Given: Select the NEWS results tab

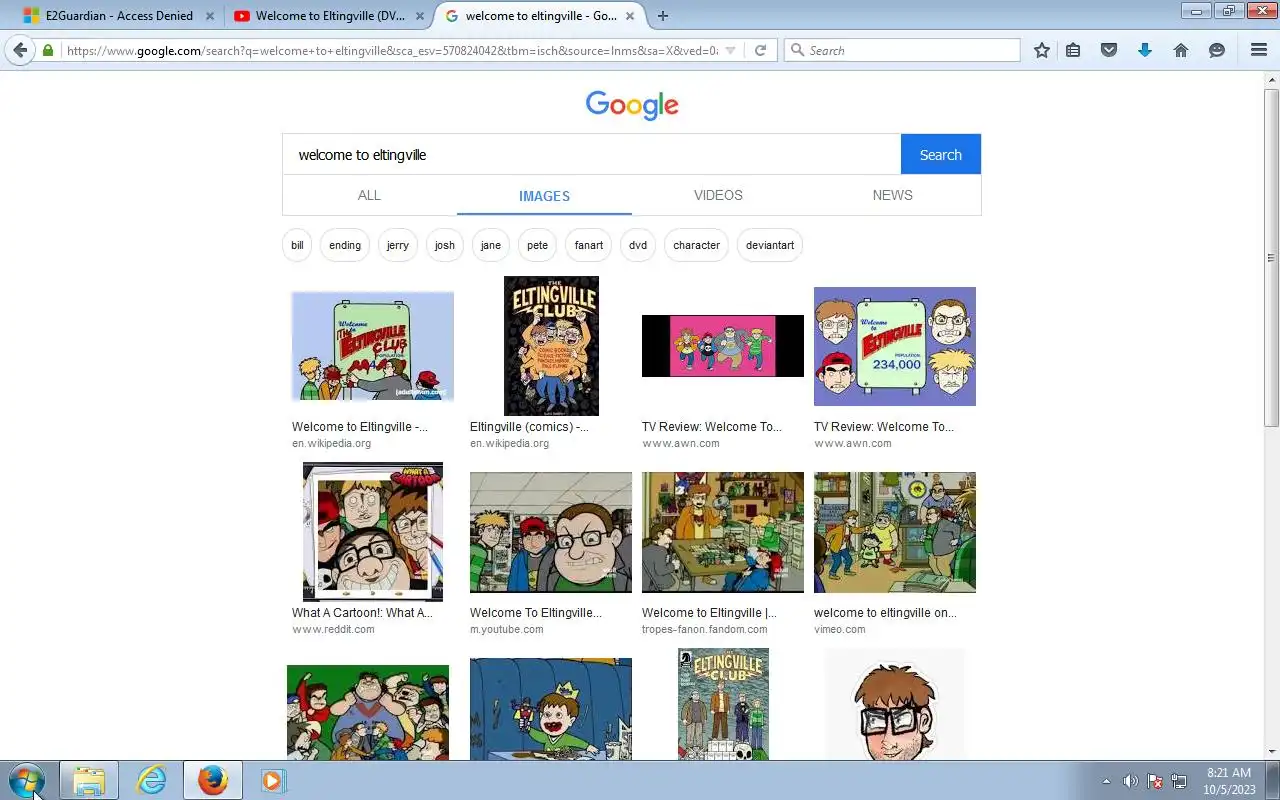Looking at the screenshot, I should pos(892,195).
